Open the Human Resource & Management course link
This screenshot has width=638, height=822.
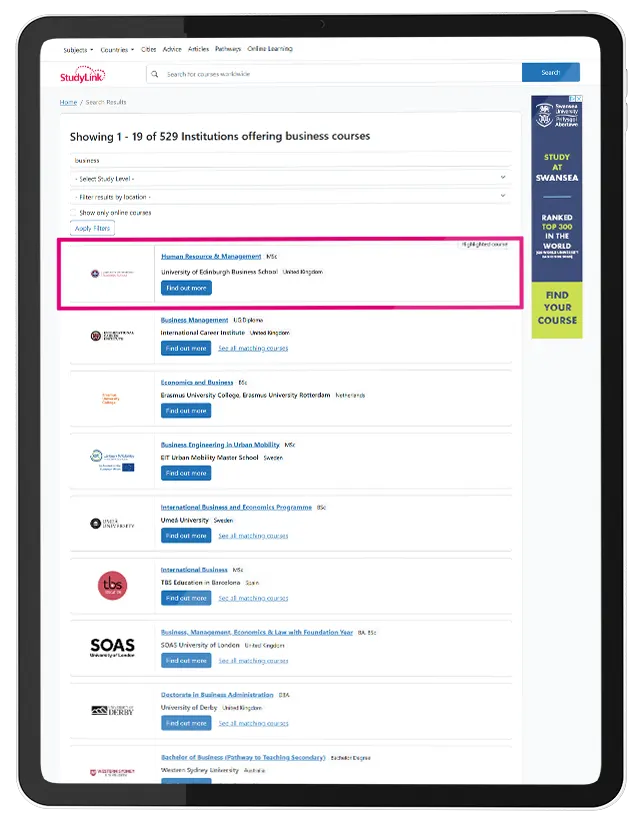click(211, 257)
